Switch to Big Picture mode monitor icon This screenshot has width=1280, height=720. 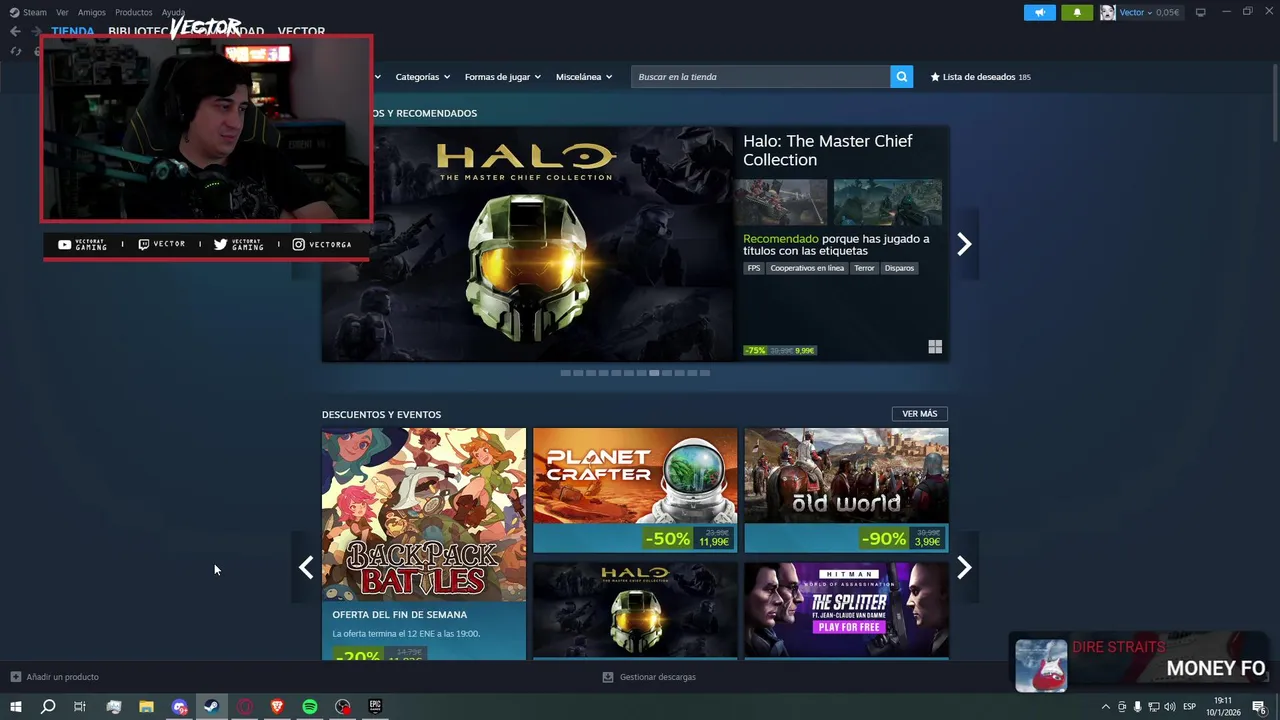tap(1200, 12)
